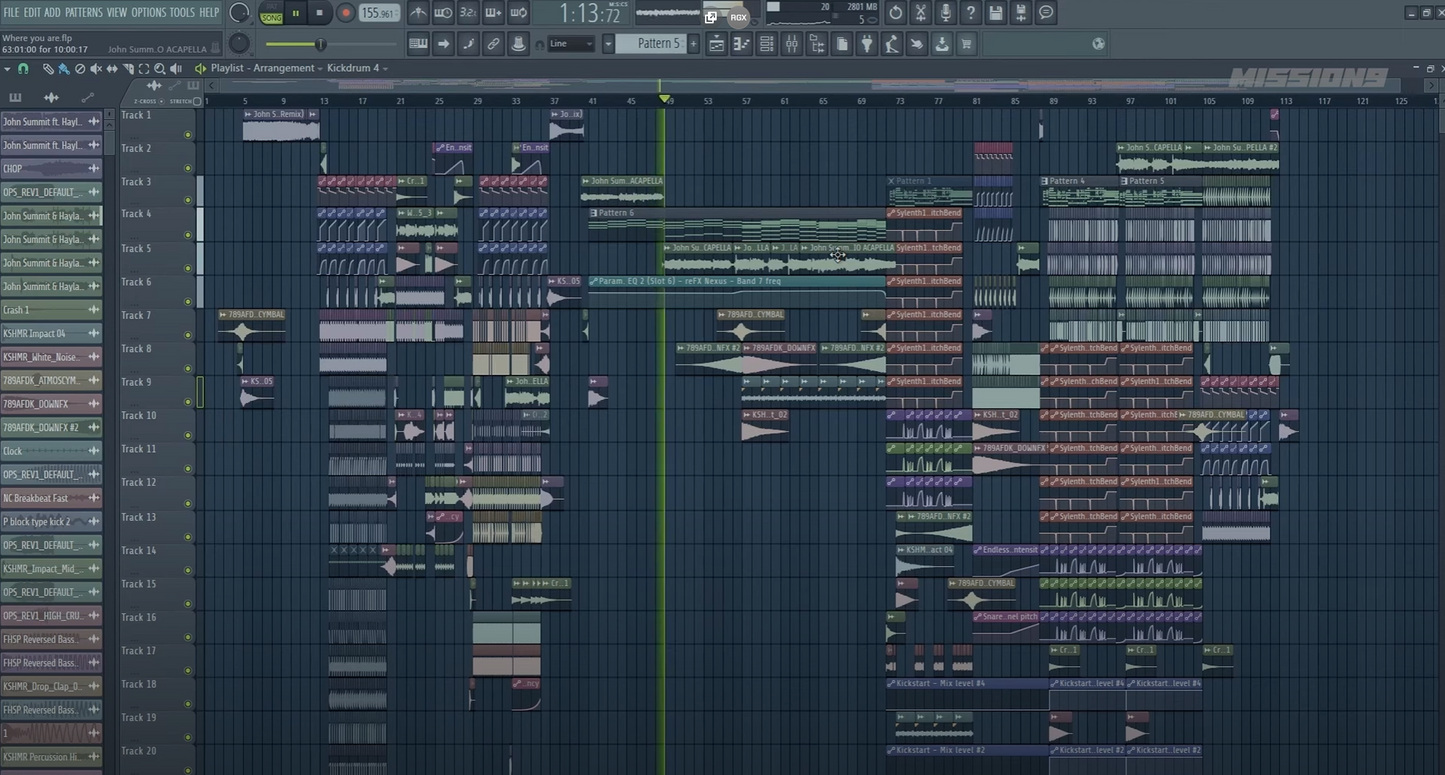This screenshot has height=775, width=1445.
Task: Click the Save icon in the top toolbar
Action: click(x=994, y=12)
